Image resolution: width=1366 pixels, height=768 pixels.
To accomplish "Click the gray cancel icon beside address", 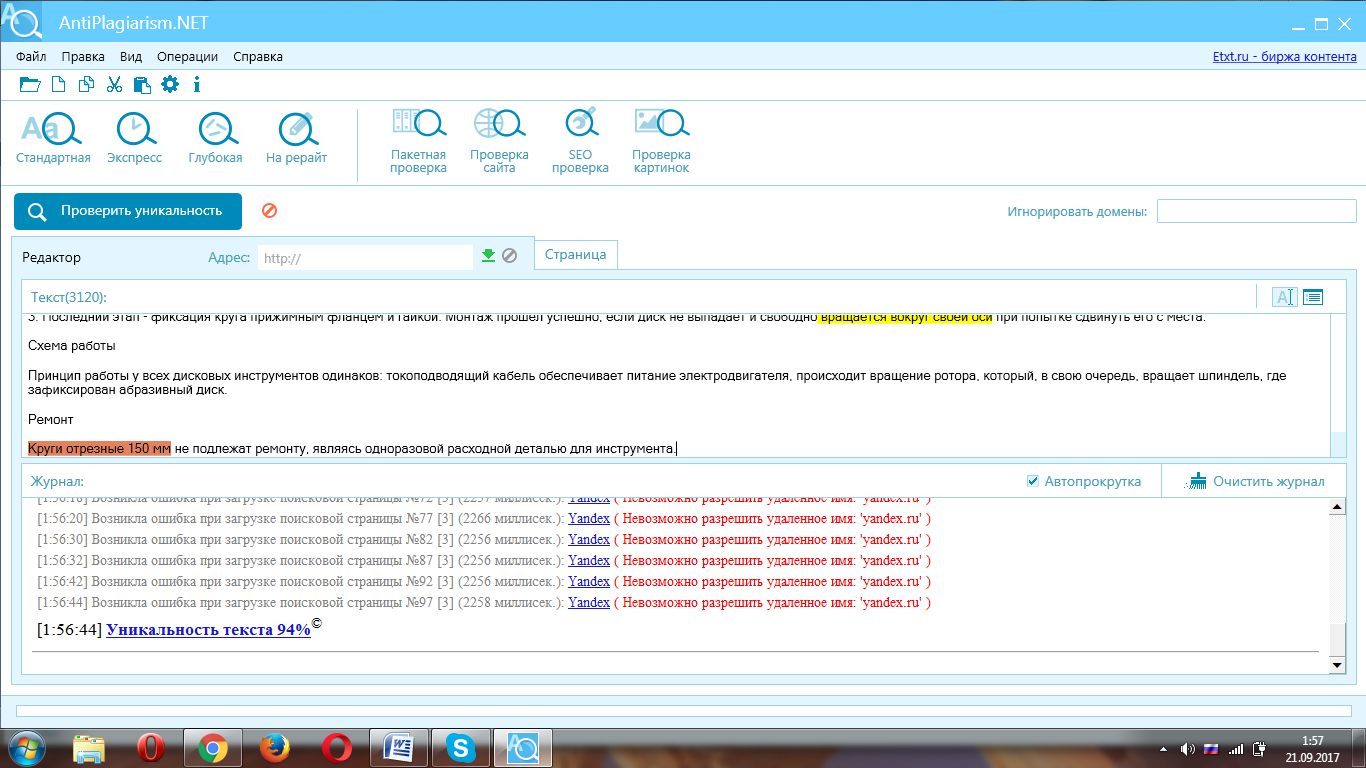I will pos(509,256).
